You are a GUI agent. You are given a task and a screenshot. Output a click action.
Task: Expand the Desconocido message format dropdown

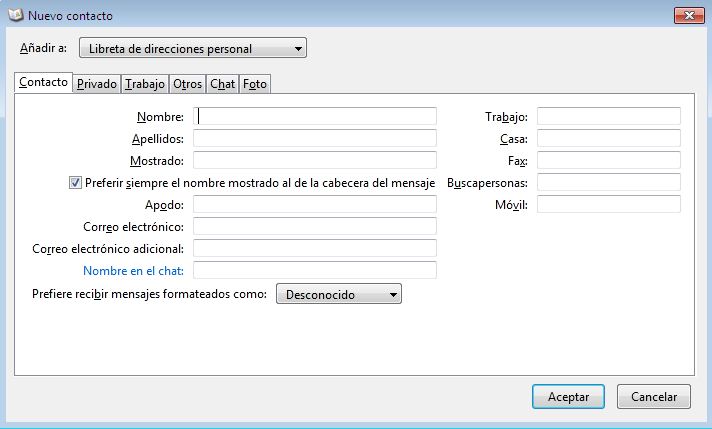(x=339, y=294)
